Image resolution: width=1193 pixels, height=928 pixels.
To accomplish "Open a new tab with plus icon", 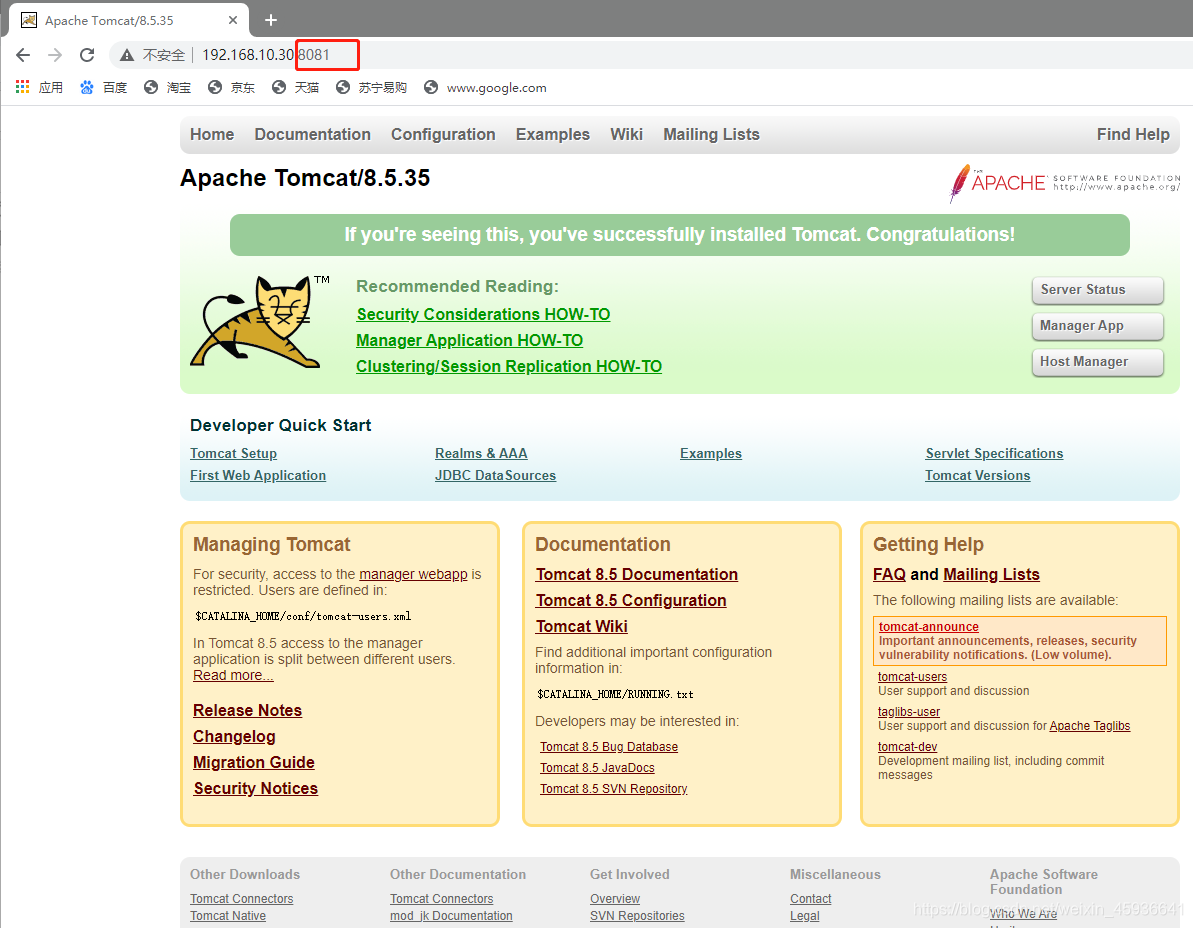I will coord(271,21).
